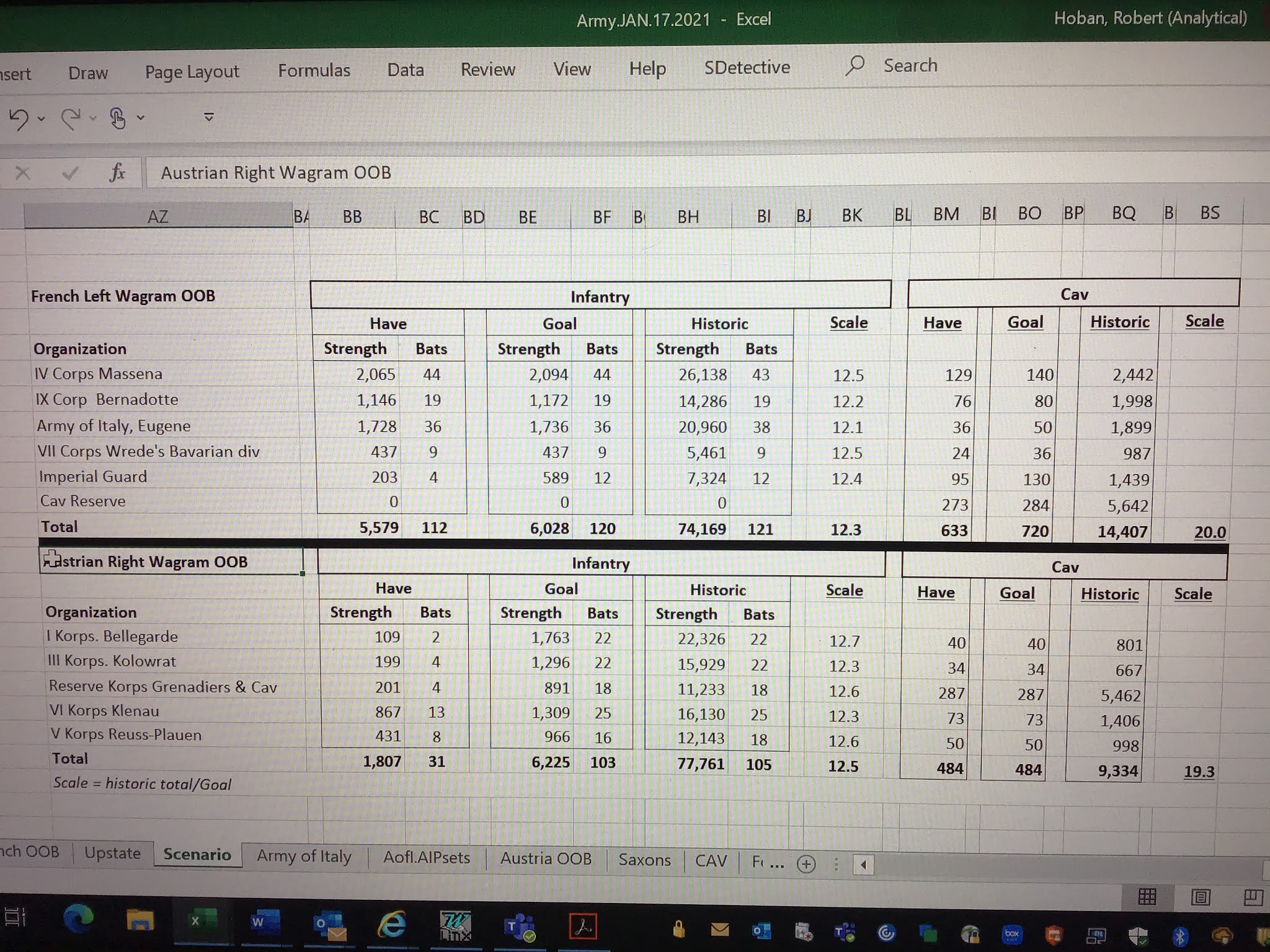Click the horizontal scroll left arrow
The height and width of the screenshot is (952, 1270).
(x=863, y=865)
